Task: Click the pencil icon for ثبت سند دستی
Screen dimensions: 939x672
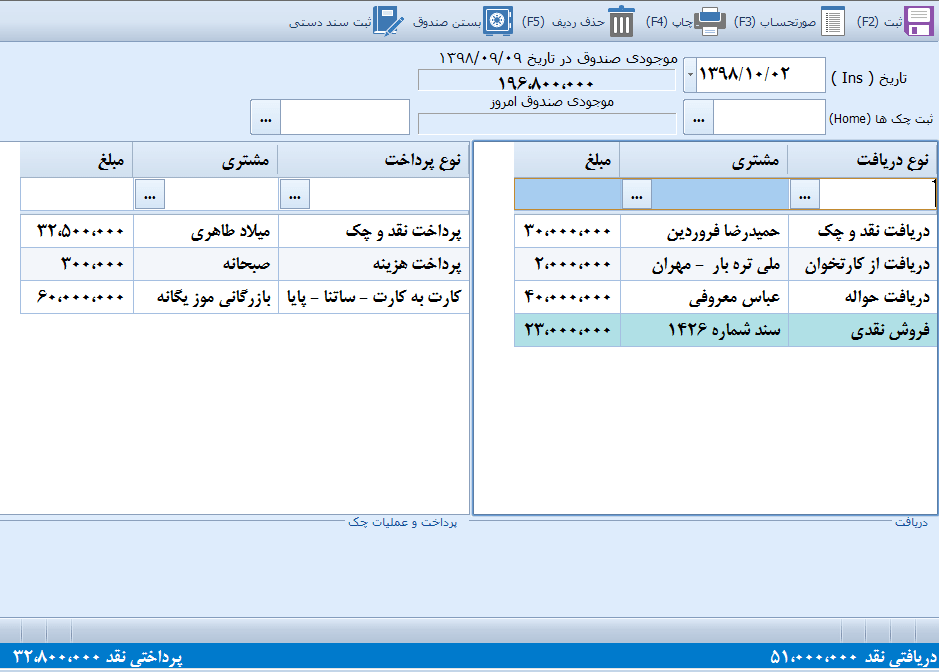Action: click(x=388, y=21)
